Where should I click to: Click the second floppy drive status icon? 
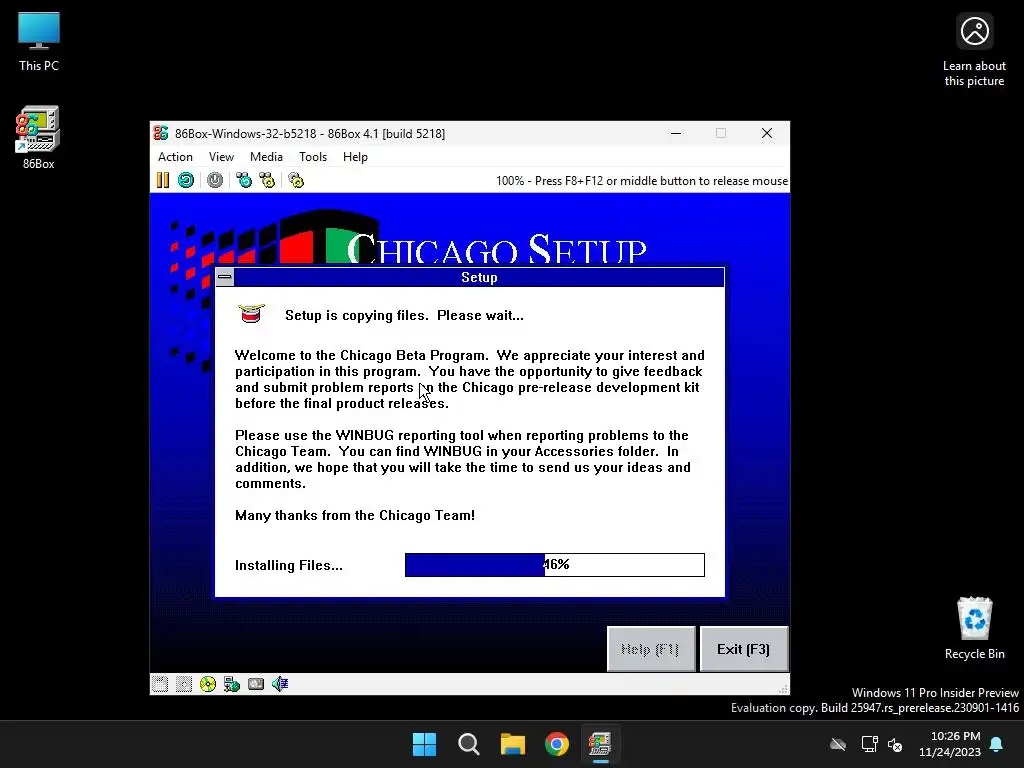click(184, 684)
